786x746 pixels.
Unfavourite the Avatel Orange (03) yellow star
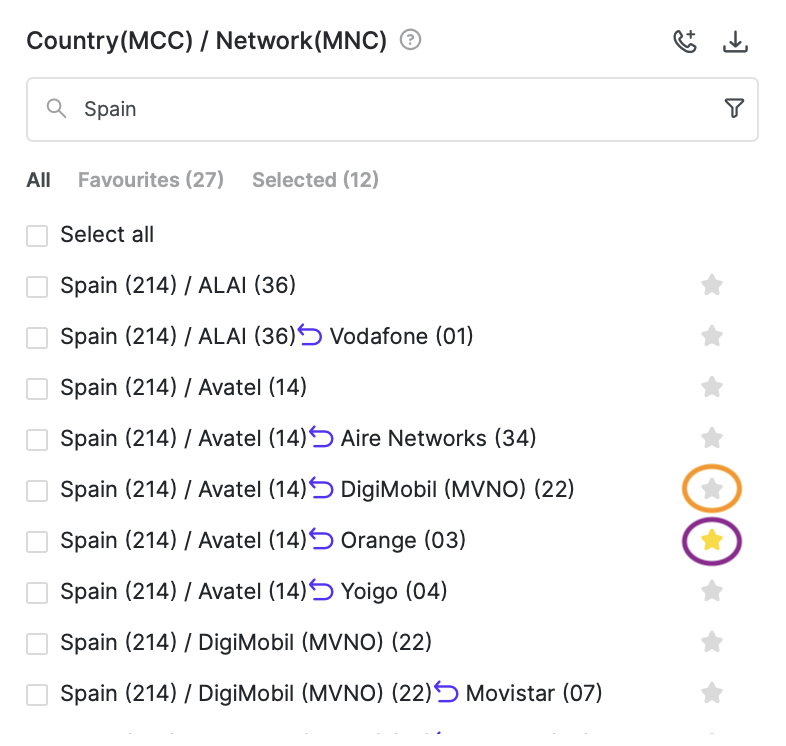click(711, 541)
